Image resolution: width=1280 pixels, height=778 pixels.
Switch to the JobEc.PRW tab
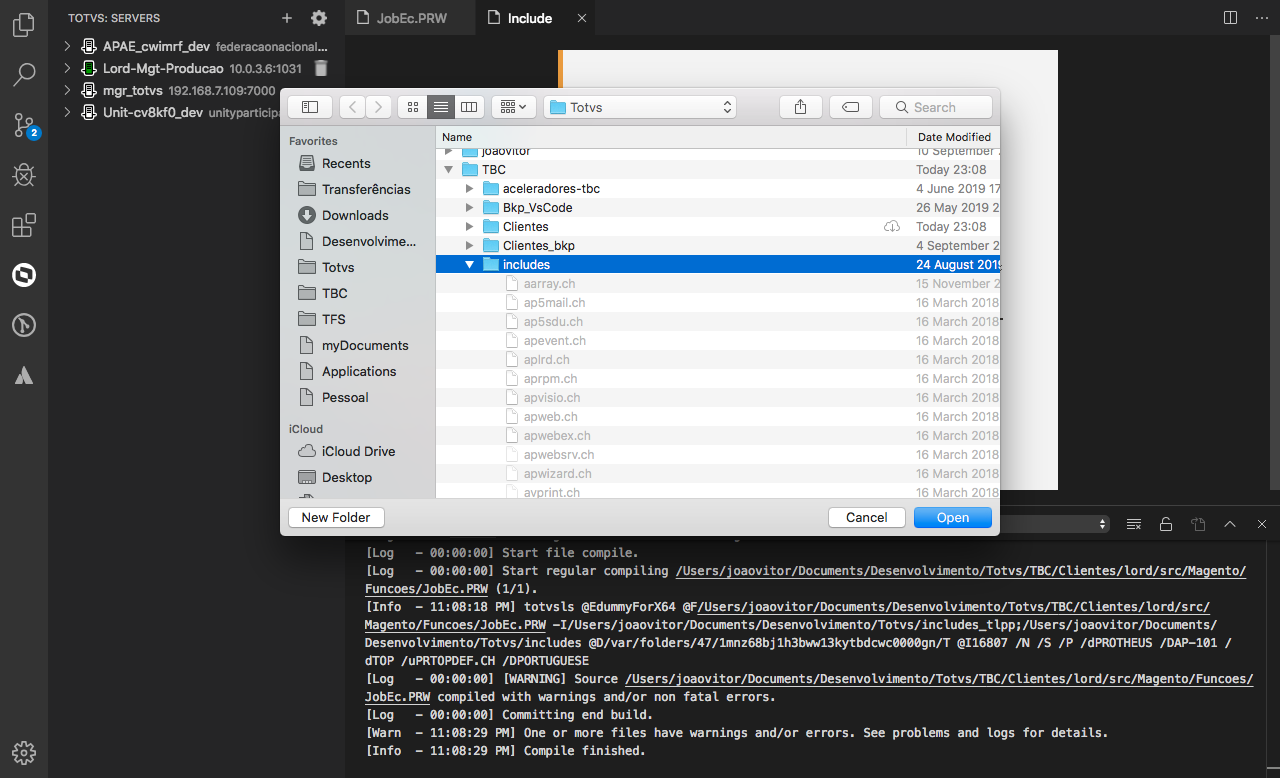[409, 17]
